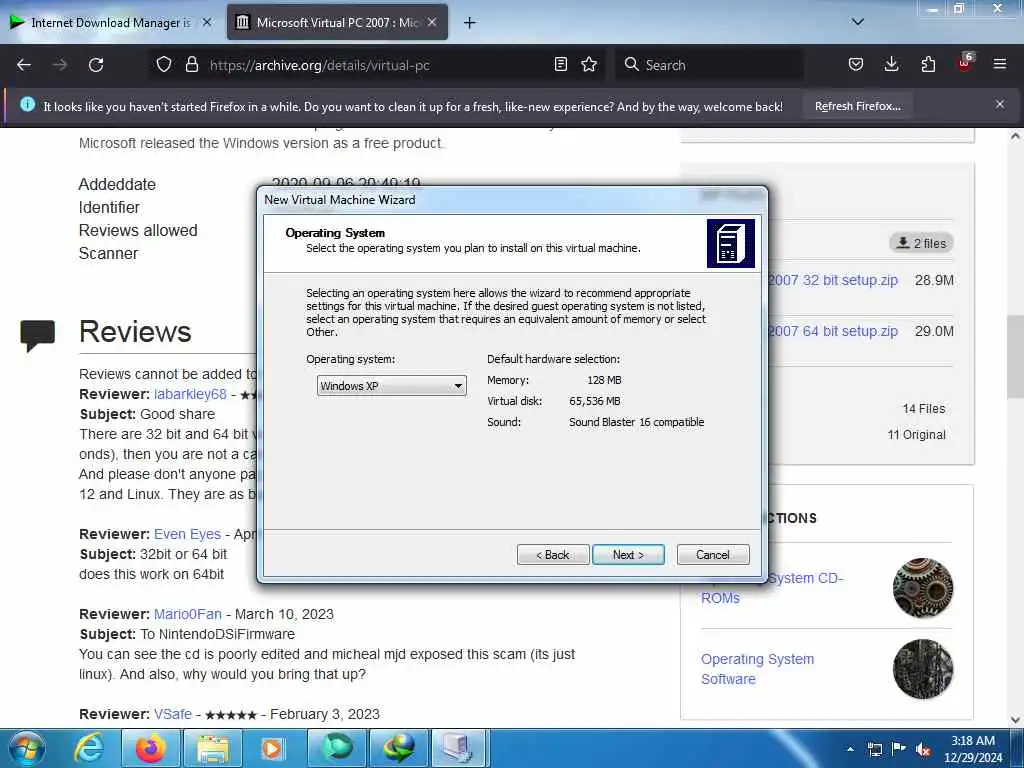The height and width of the screenshot is (768, 1024).
Task: Open the tracking protection shield icon
Action: pyautogui.click(x=164, y=65)
